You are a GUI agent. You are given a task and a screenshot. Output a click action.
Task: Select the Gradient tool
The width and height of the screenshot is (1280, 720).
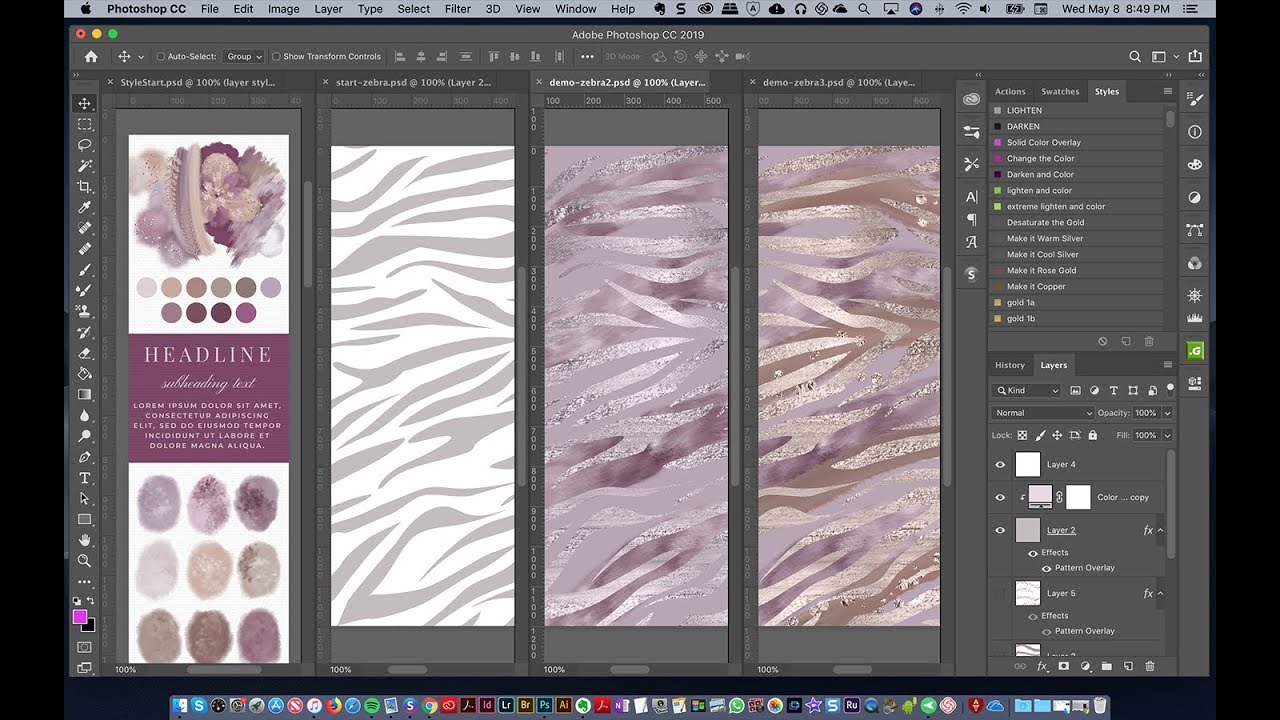click(x=85, y=394)
